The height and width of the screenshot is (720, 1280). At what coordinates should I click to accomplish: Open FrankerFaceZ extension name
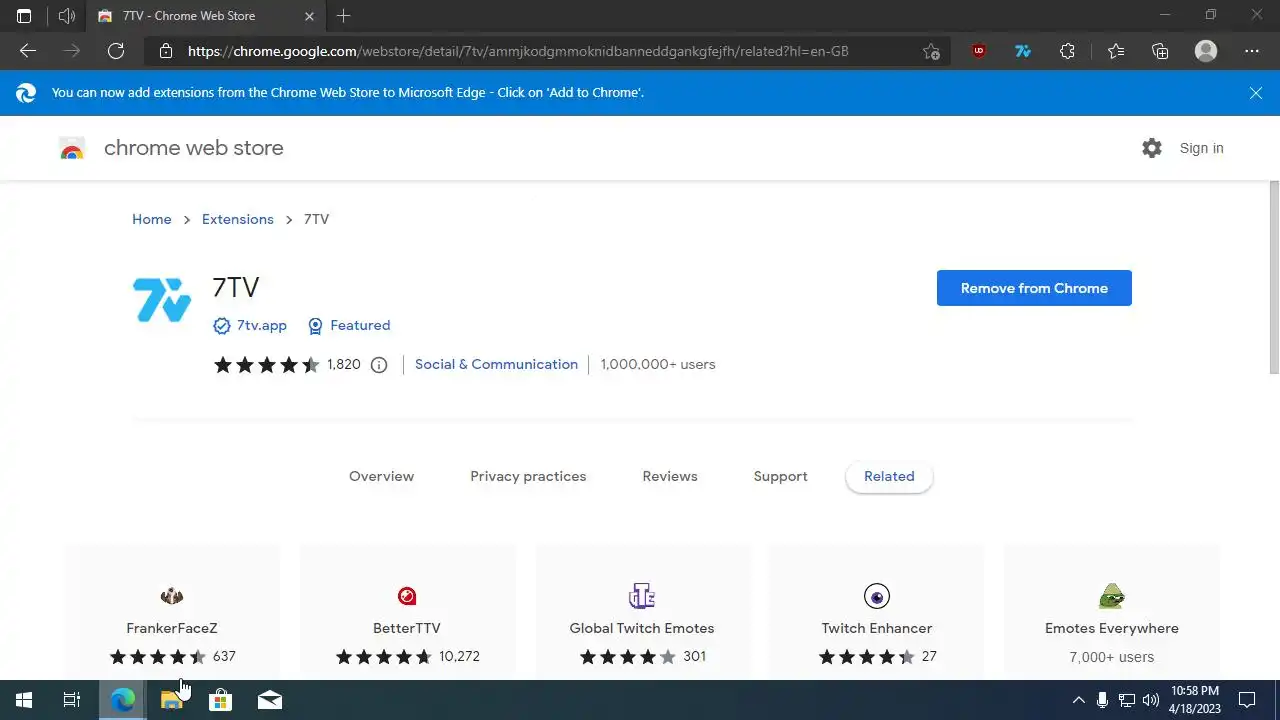(172, 629)
